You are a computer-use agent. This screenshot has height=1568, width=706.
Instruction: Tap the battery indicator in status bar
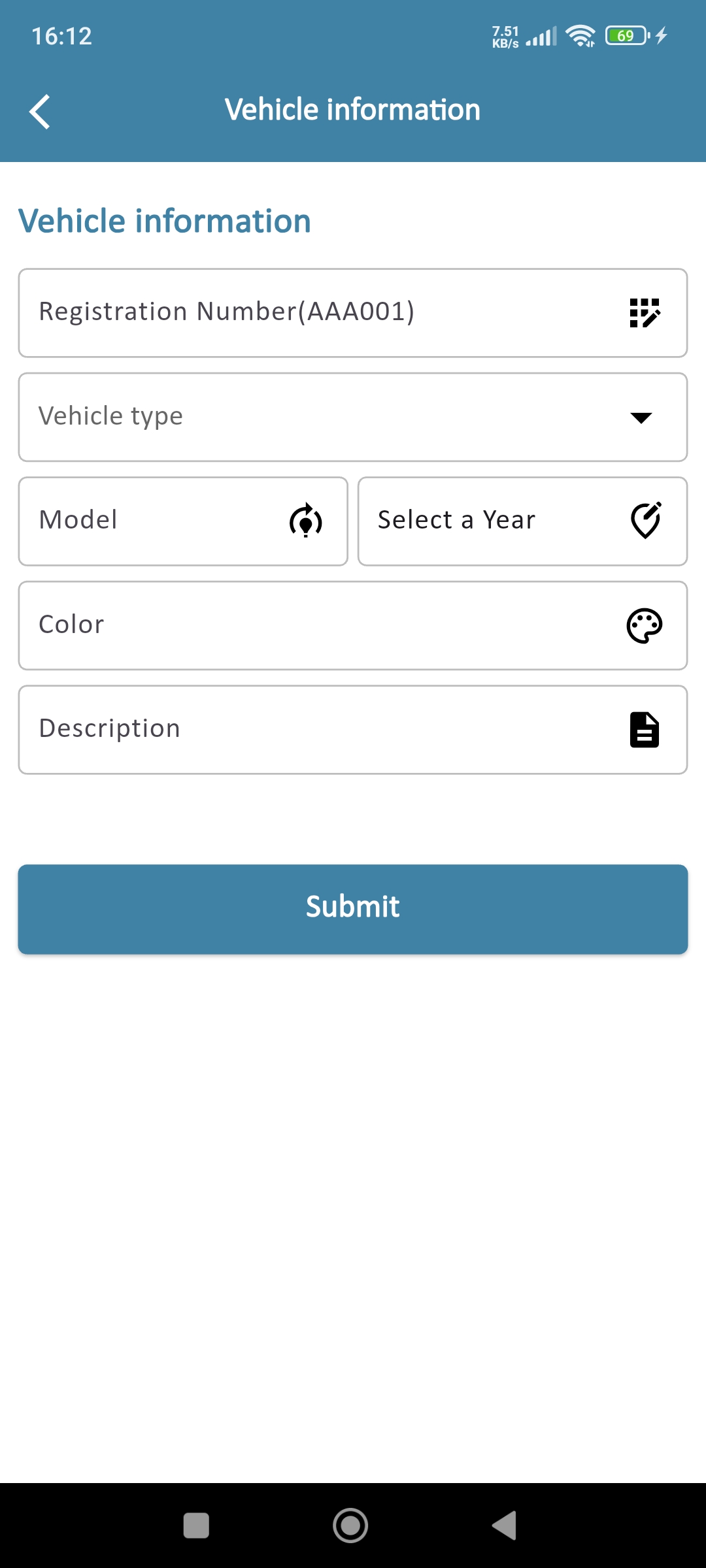coord(627,35)
